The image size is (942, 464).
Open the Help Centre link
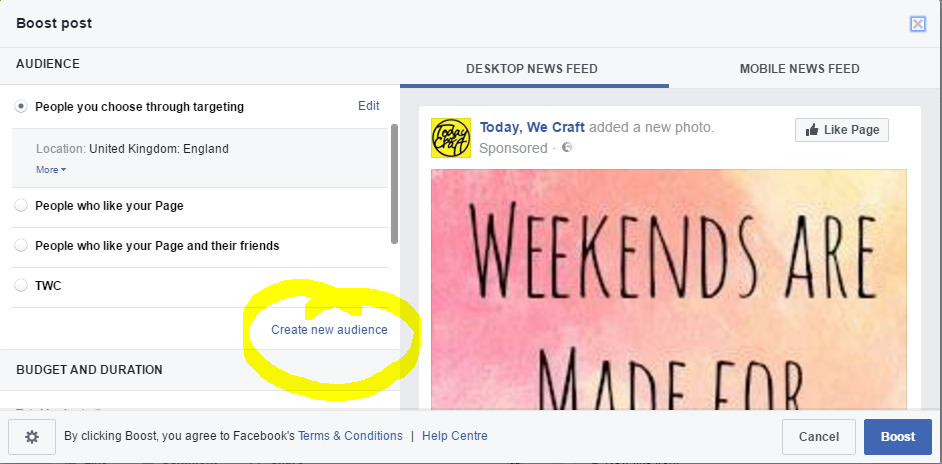(x=455, y=436)
